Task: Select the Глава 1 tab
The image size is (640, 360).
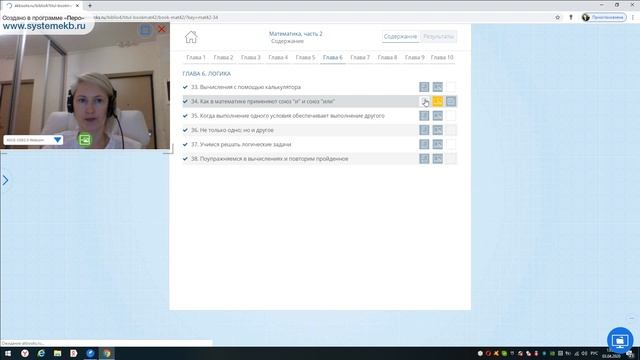Action: click(196, 58)
